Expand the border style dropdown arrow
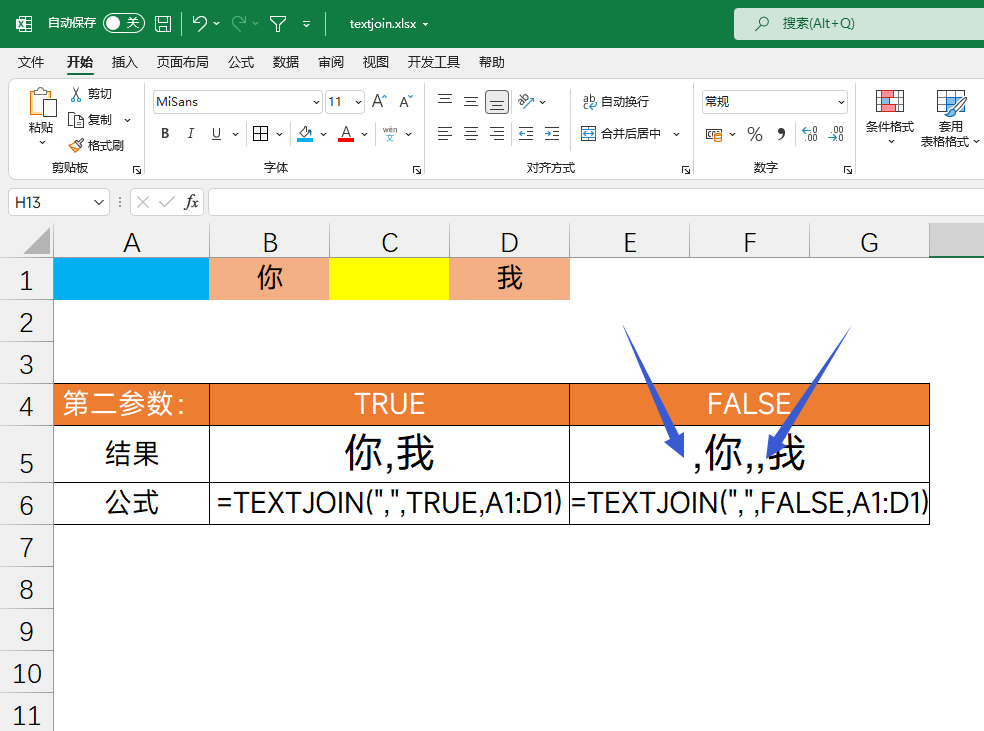The height and width of the screenshot is (731, 984). click(280, 134)
